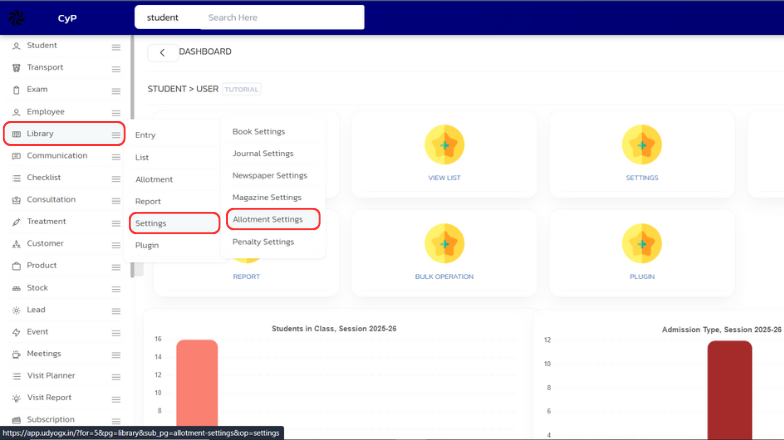
Task: Click the Communication sidebar icon
Action: point(16,156)
